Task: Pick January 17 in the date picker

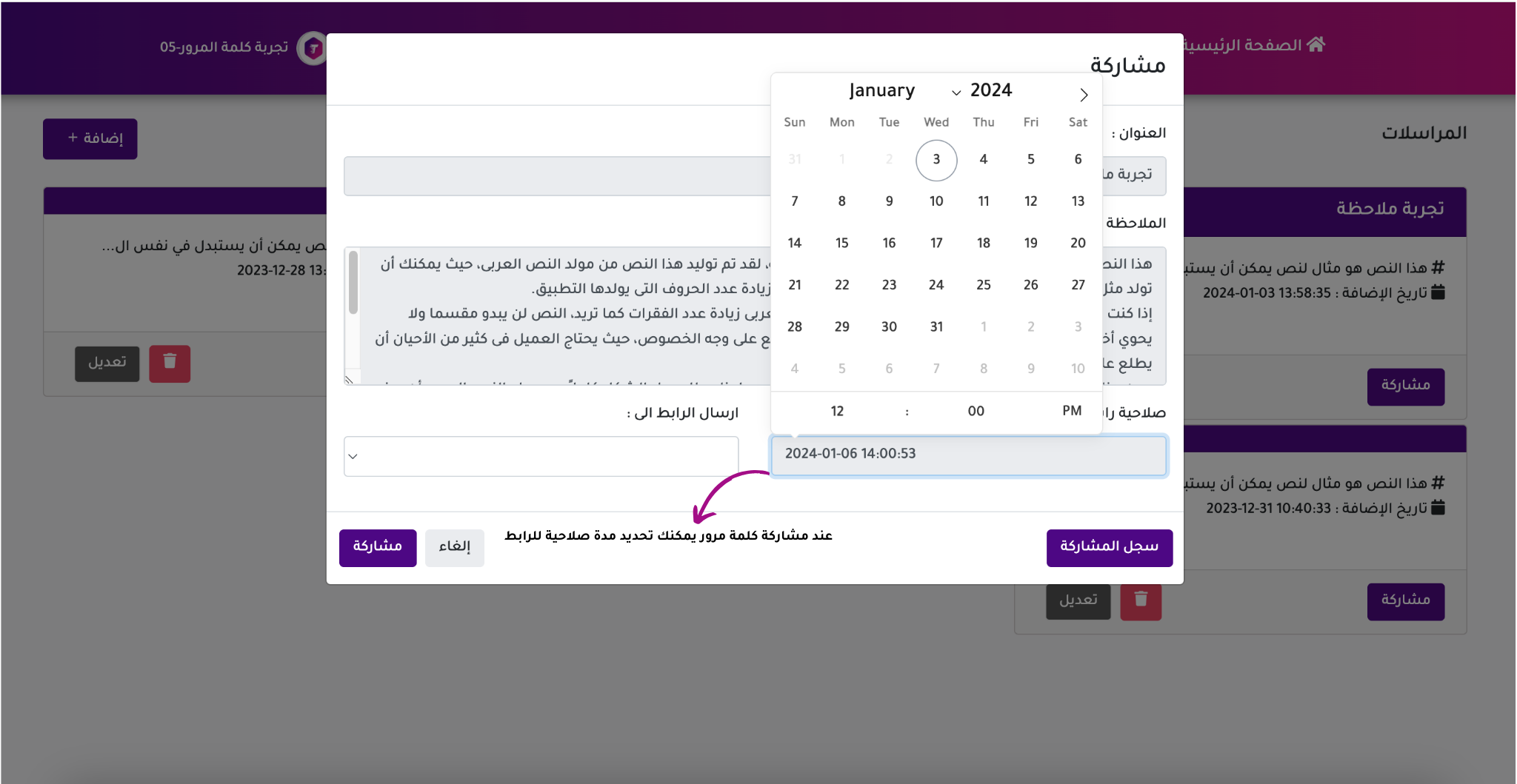Action: pyautogui.click(x=936, y=243)
